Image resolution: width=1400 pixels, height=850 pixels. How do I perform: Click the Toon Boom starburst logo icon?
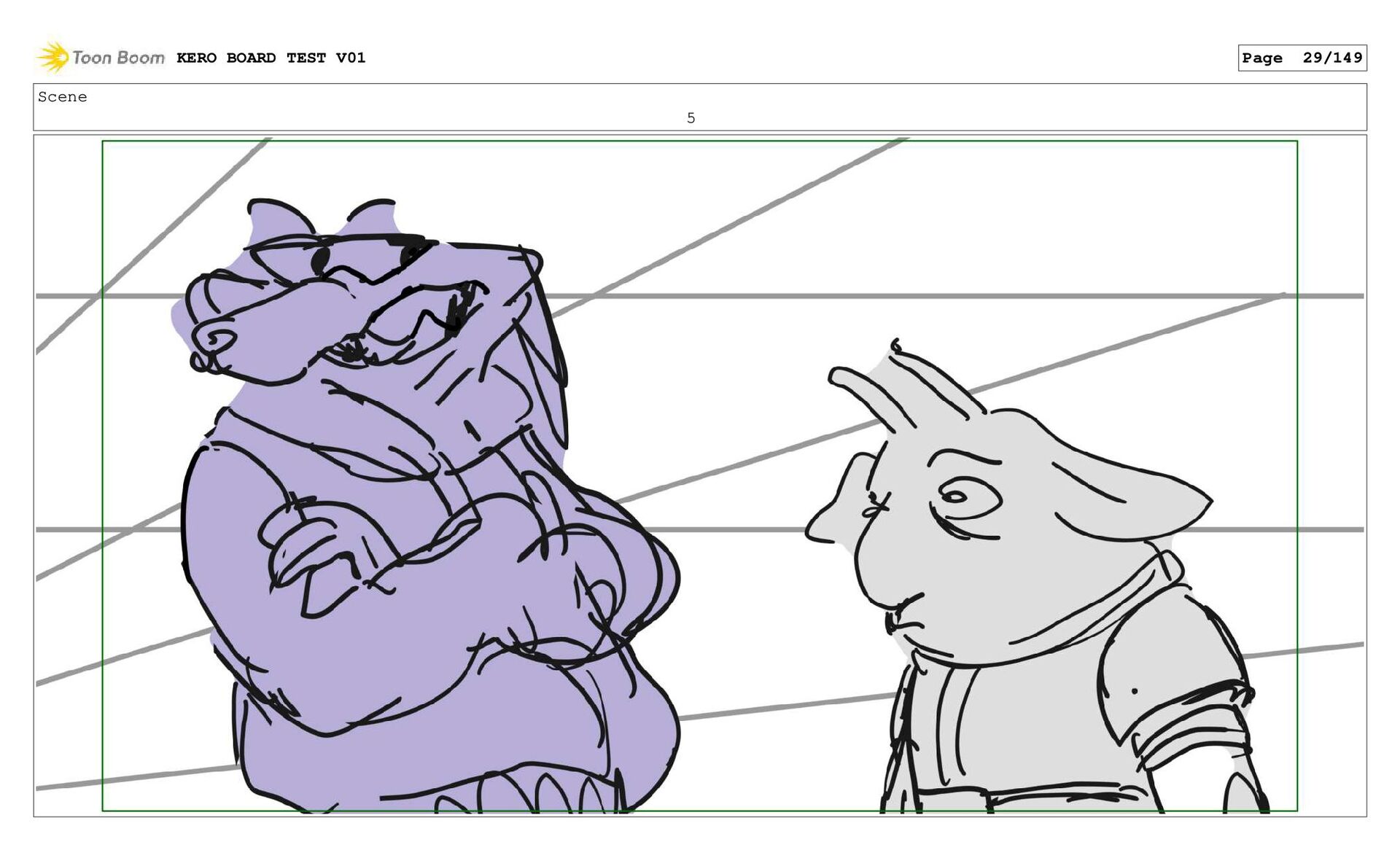52,58
